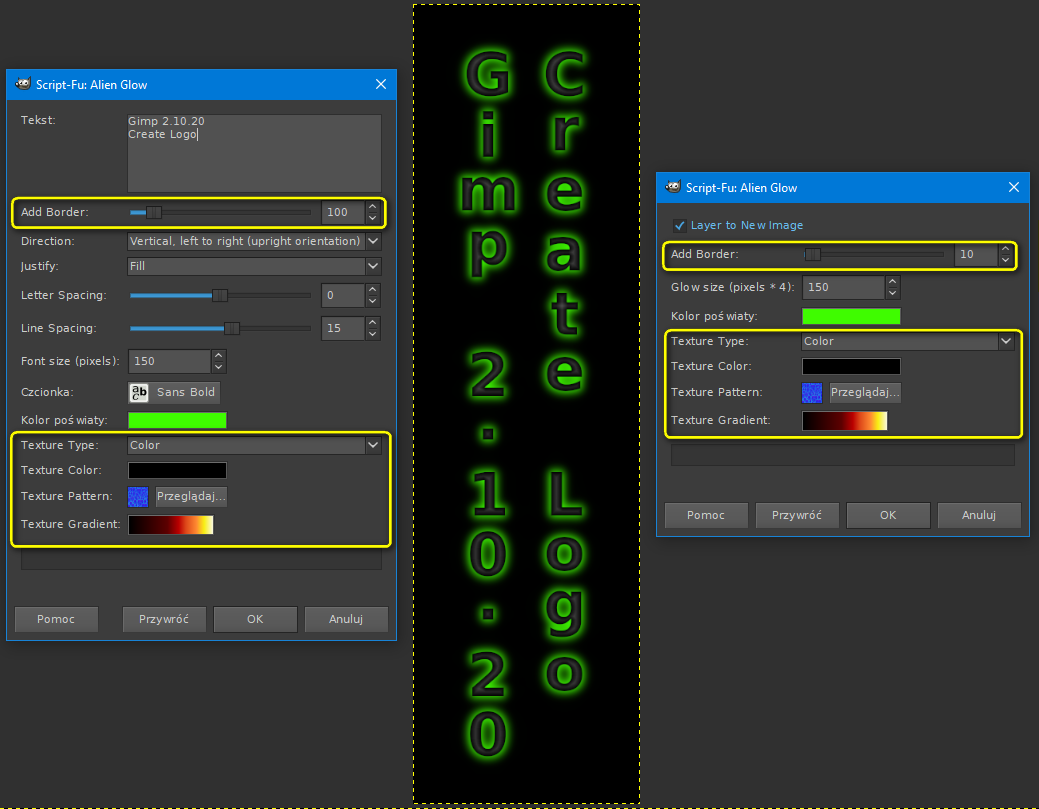Viewport: 1039px width, 809px height.
Task: Increase Add Border value in right dialog
Action: [x=1005, y=248]
